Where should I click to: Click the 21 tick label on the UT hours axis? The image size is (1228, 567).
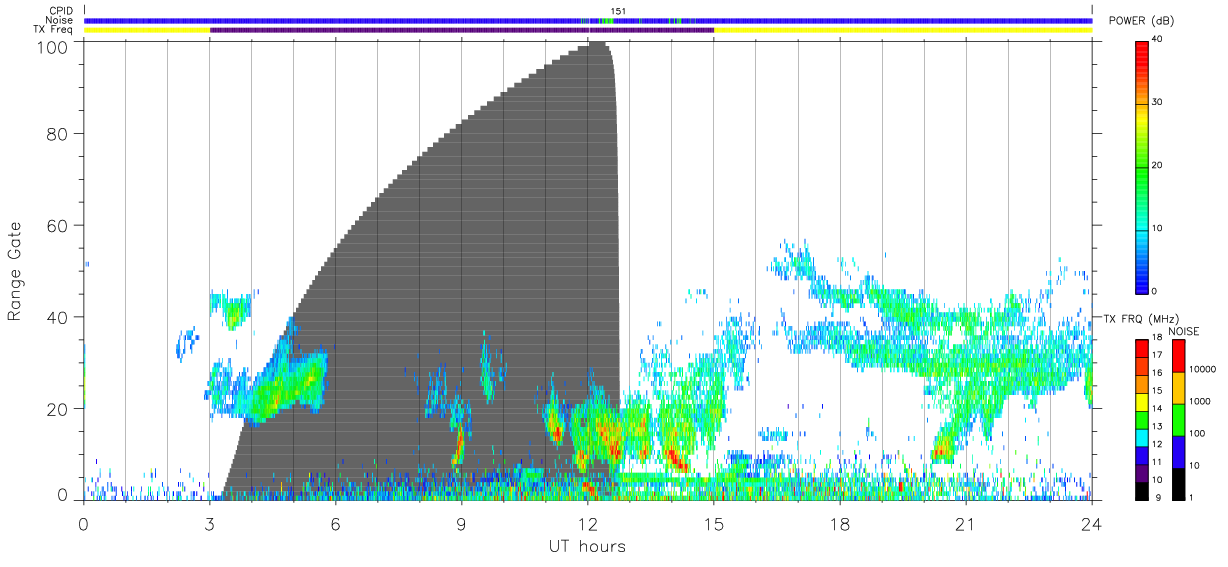(966, 524)
